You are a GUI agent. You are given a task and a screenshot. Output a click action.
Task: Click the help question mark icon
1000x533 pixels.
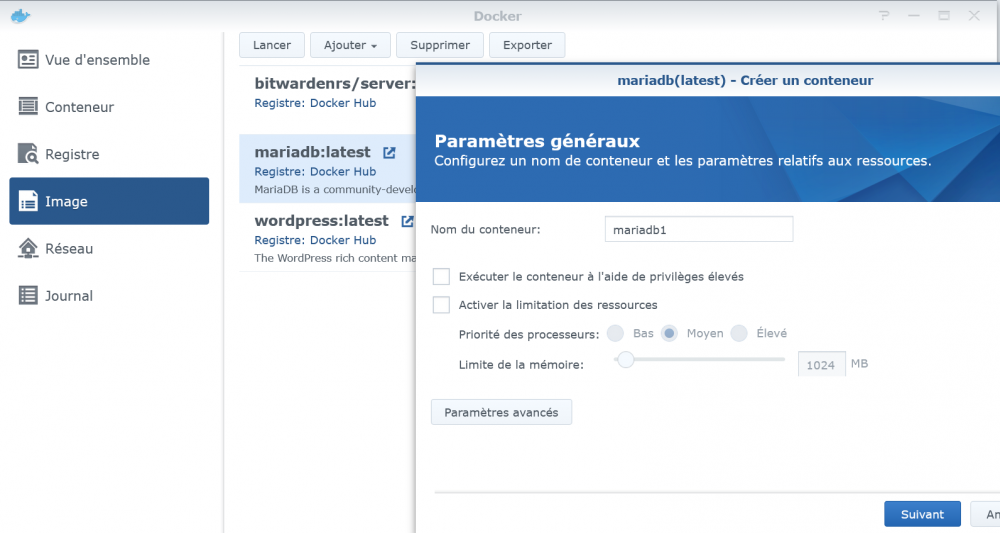884,16
